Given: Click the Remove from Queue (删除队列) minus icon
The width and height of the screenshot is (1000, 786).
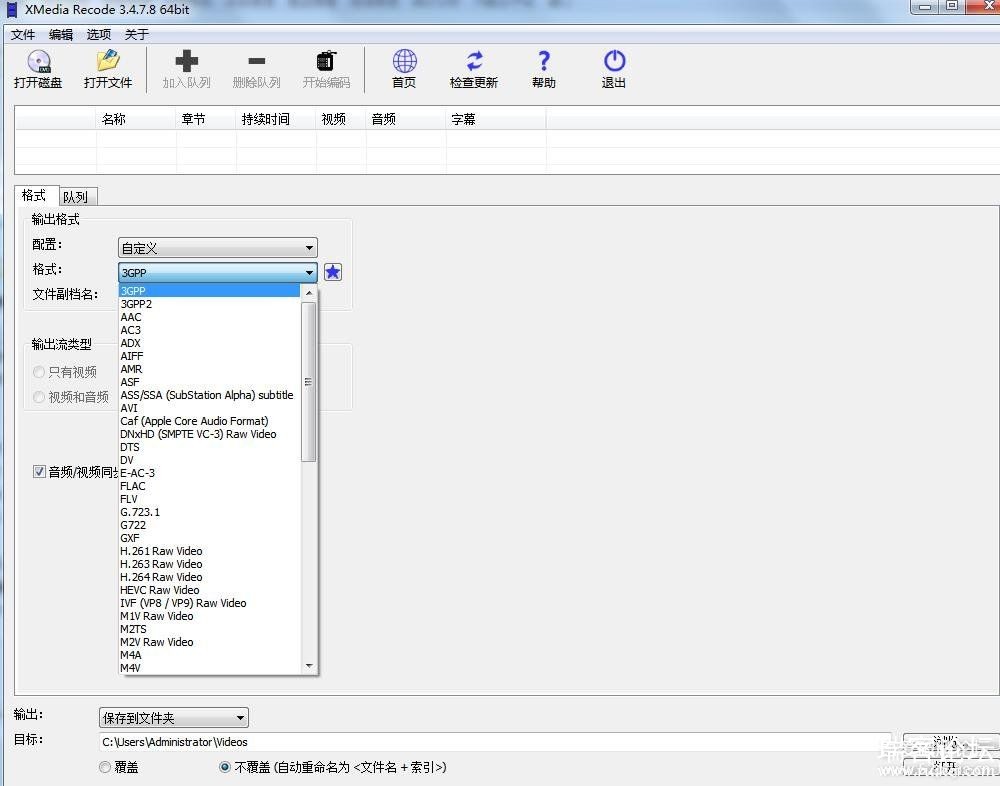Looking at the screenshot, I should 256,61.
